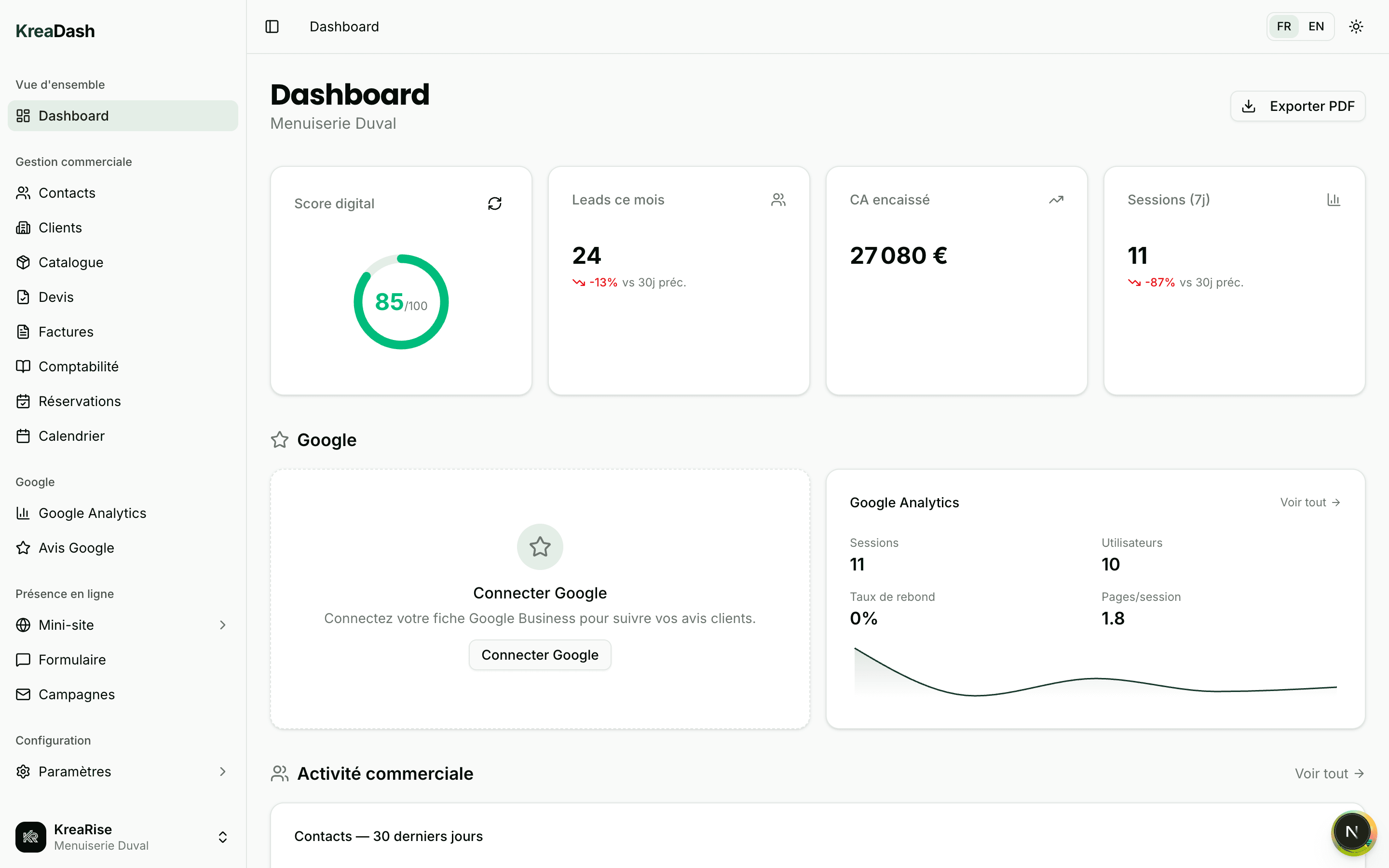Open Avis Google from the sidebar

(76, 548)
